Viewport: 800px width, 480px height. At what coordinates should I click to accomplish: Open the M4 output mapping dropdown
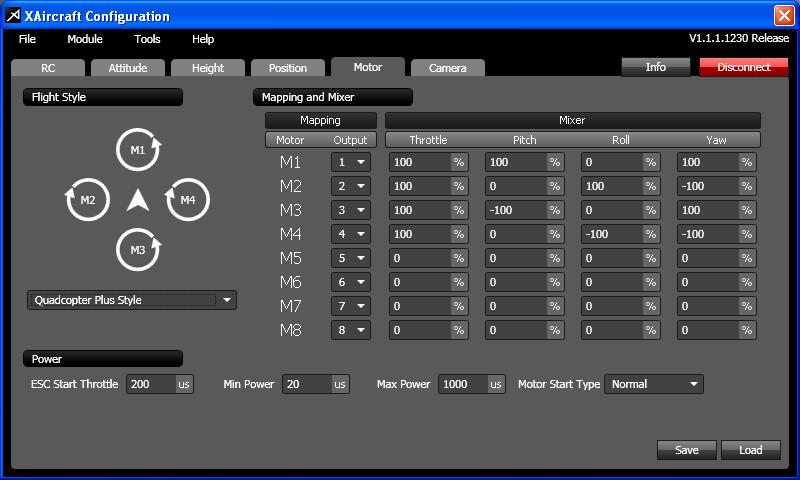(x=351, y=234)
